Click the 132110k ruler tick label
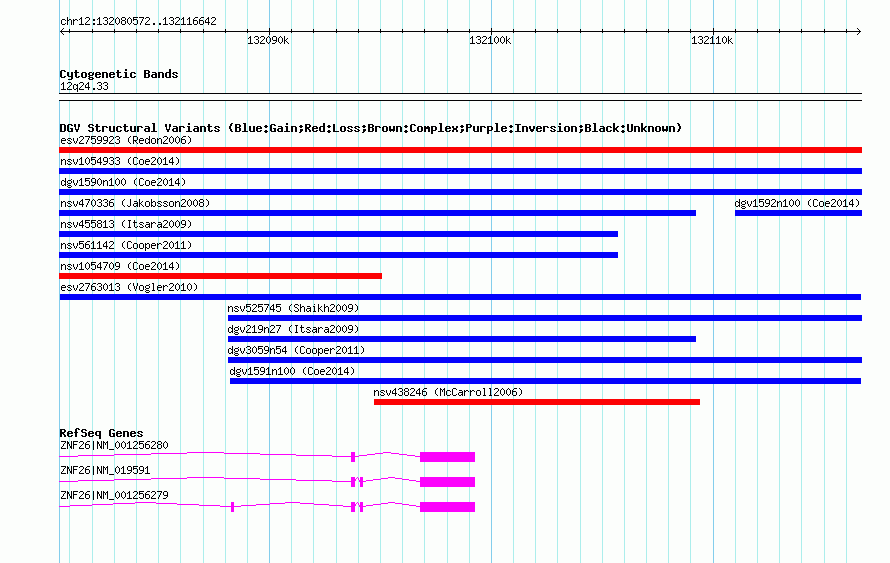890x563 pixels. [x=712, y=40]
